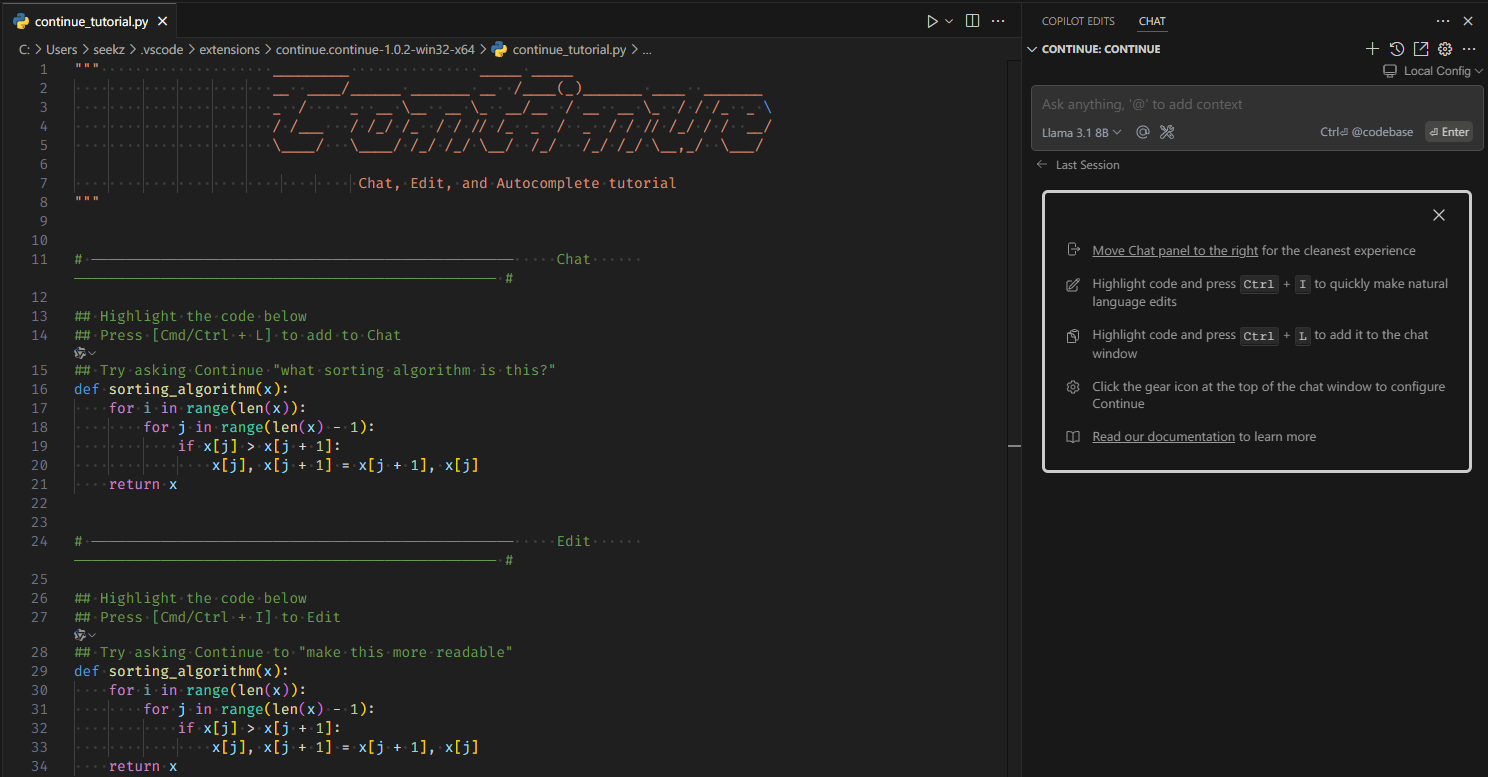Click Move Chat panel to the right link

click(1175, 251)
